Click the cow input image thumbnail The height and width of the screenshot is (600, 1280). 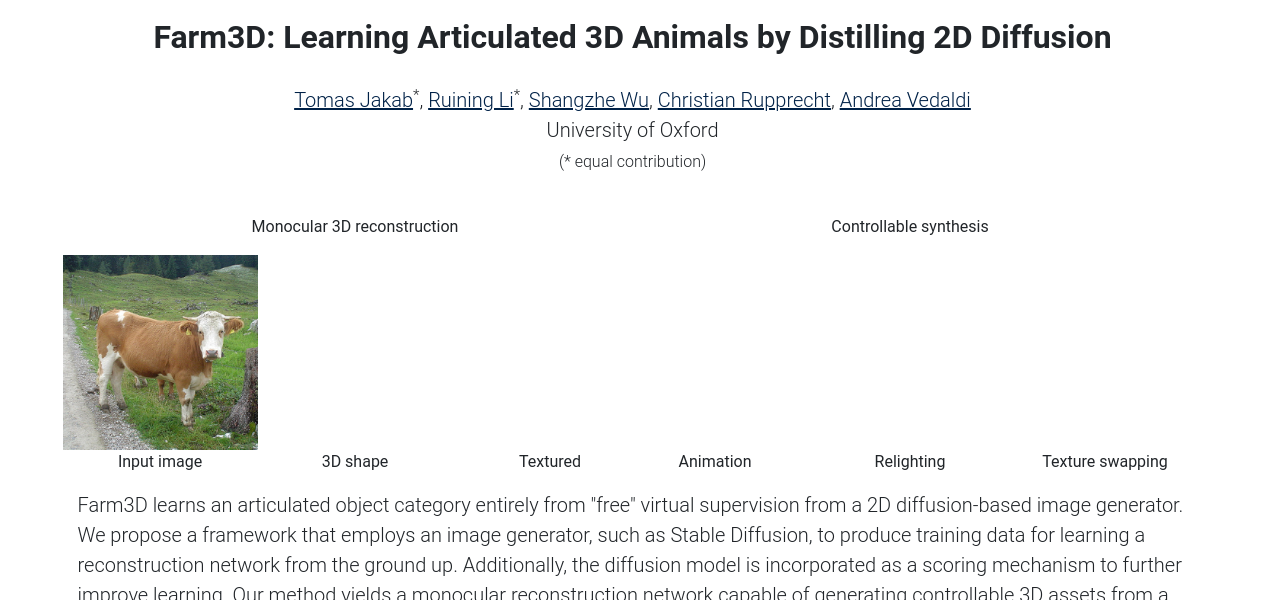160,352
